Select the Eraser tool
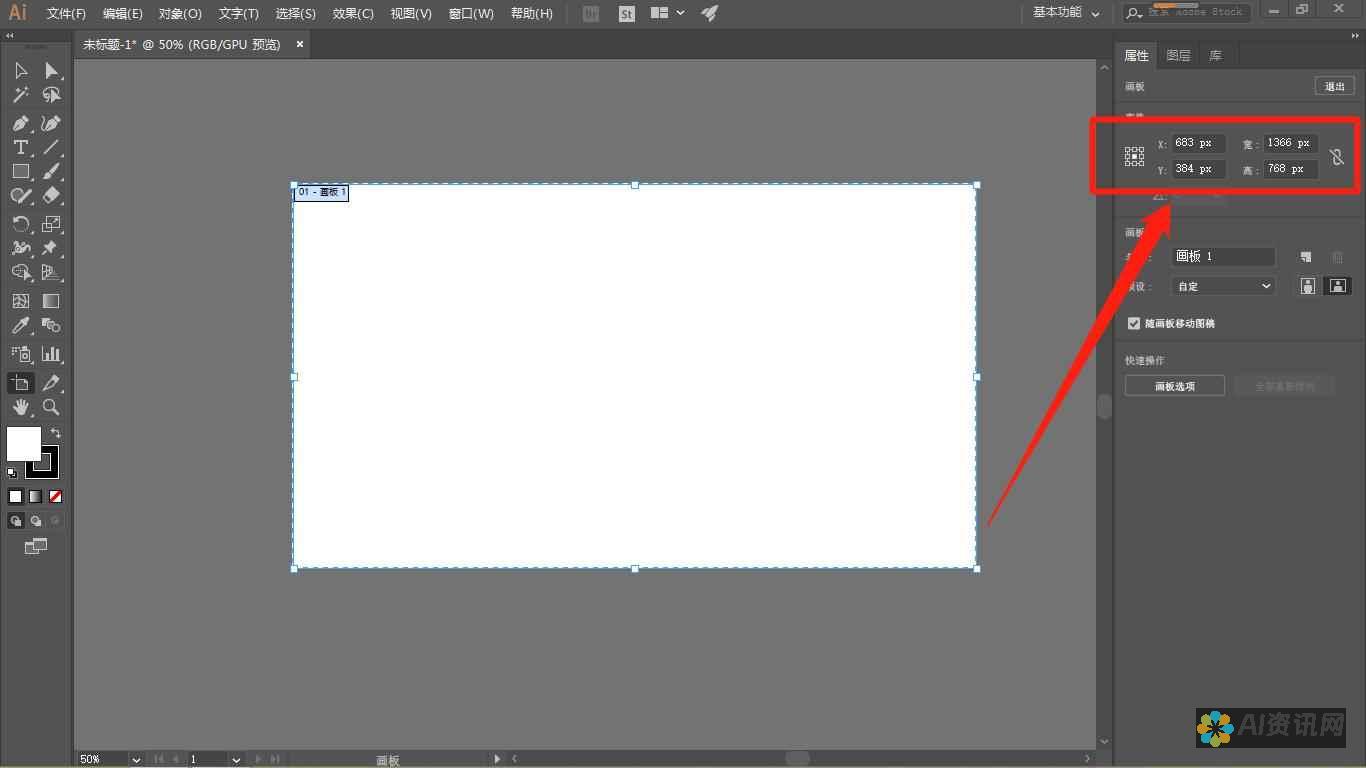The height and width of the screenshot is (768, 1366). click(51, 196)
